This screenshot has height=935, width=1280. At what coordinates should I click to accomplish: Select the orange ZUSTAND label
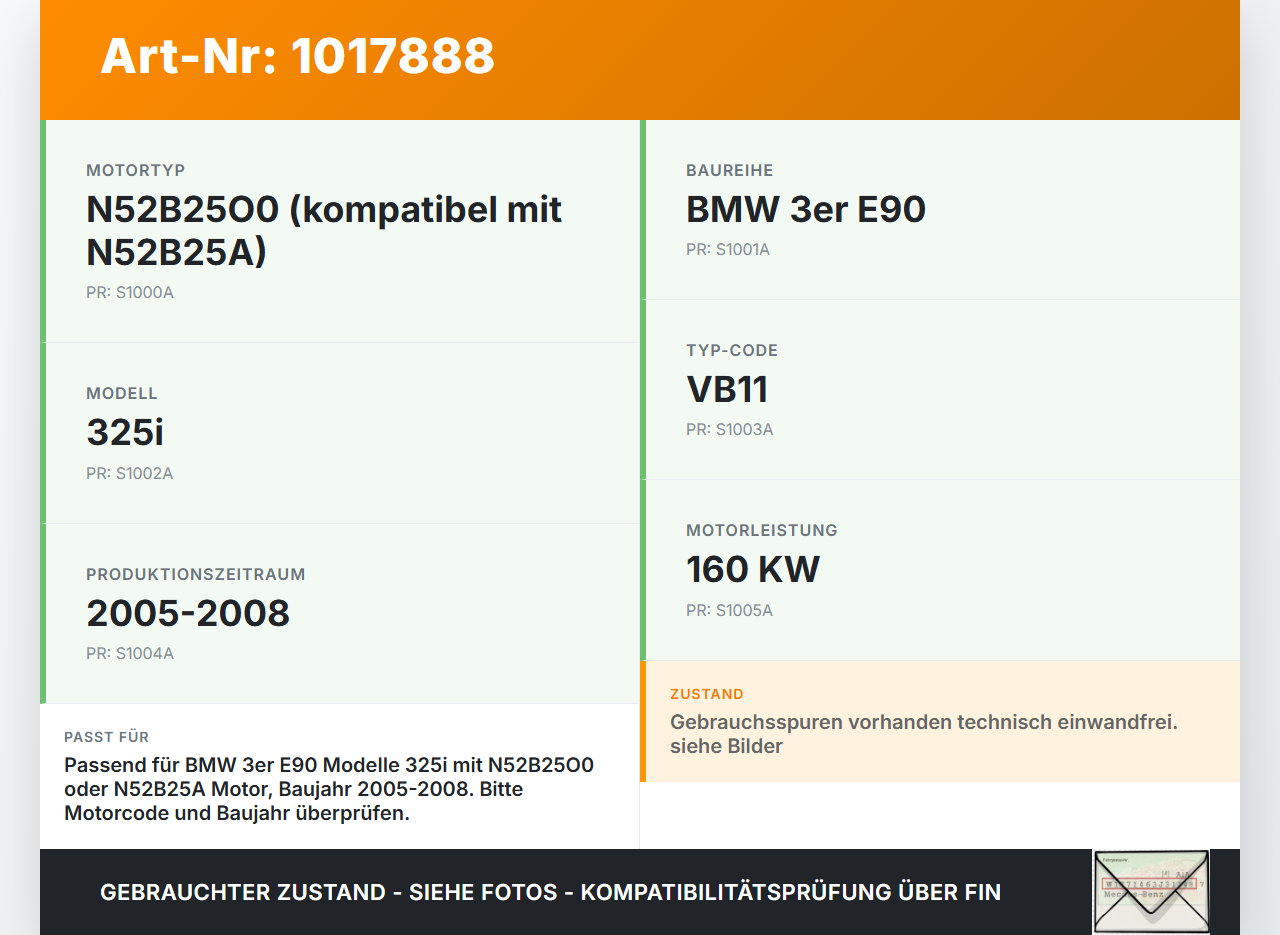pyautogui.click(x=706, y=694)
